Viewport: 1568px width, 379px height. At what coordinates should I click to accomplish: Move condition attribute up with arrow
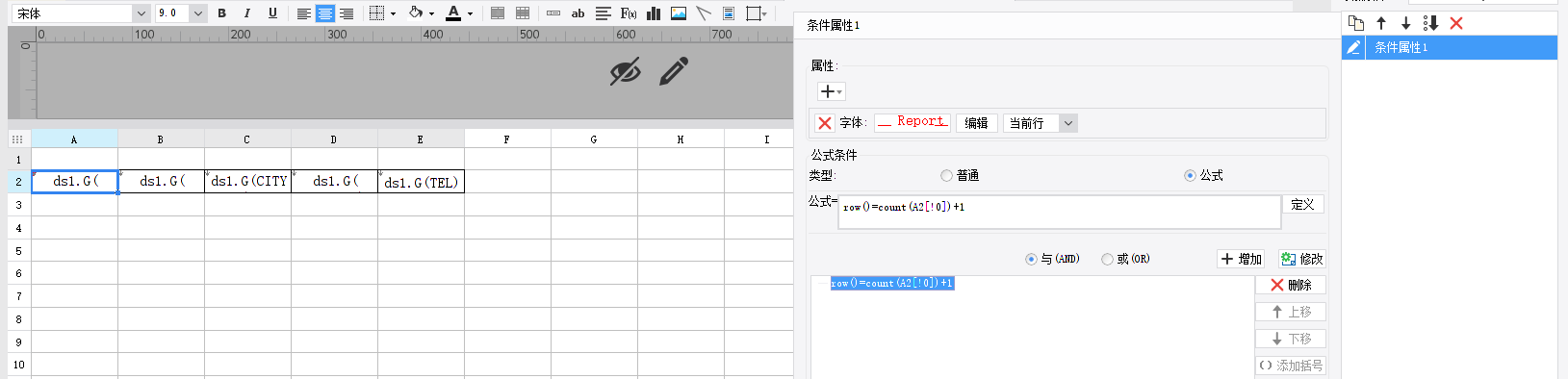pos(1381,23)
